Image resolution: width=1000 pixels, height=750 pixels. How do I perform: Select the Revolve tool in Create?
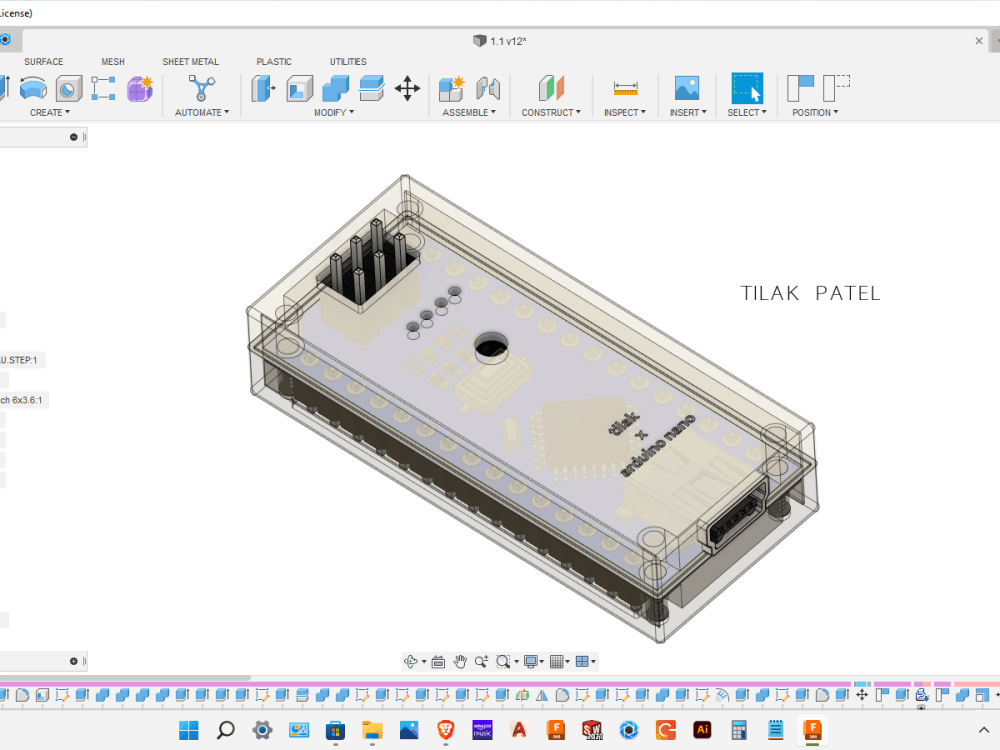click(x=33, y=88)
